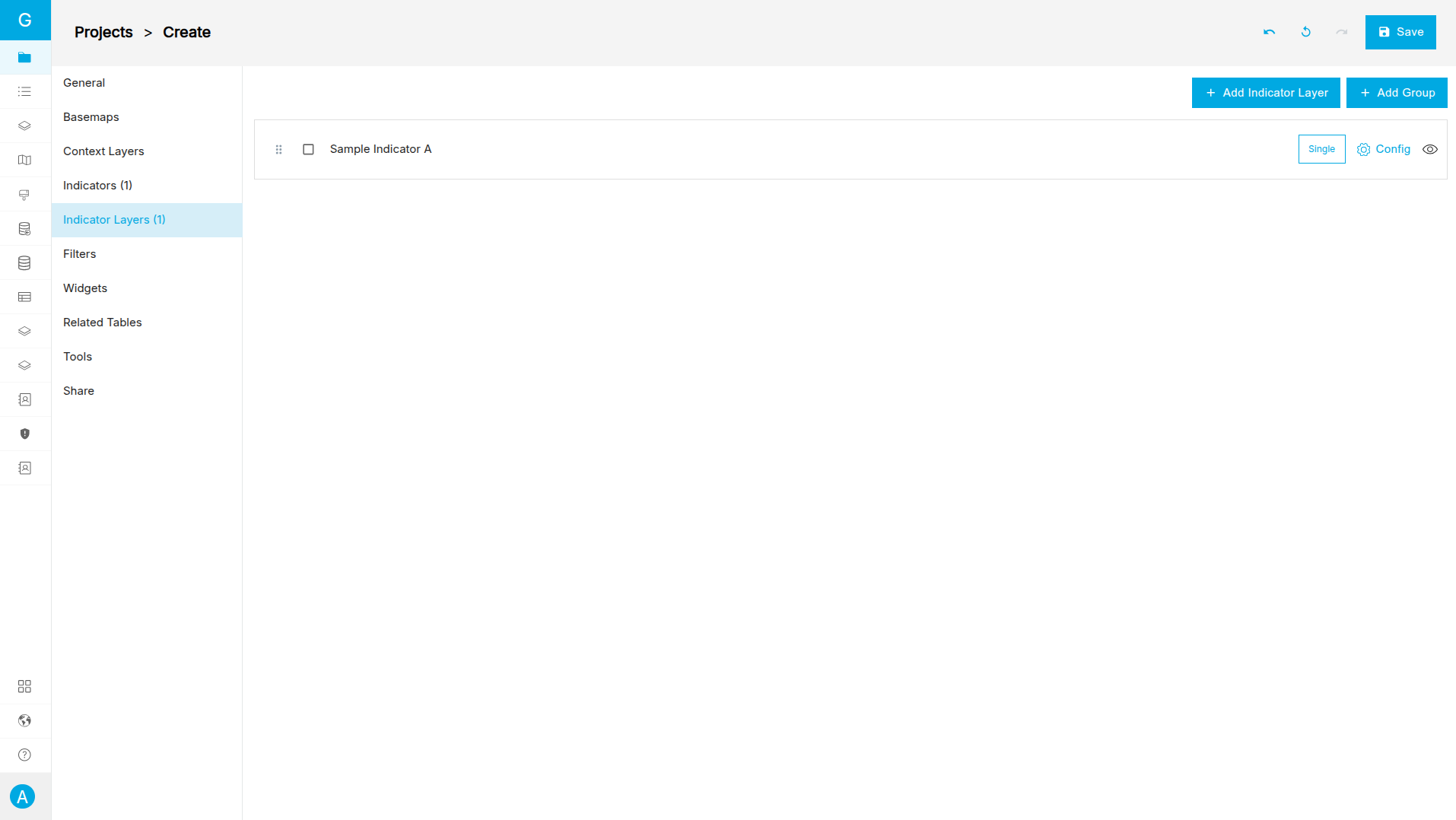Open the four-squares grid icon

pyautogui.click(x=24, y=686)
